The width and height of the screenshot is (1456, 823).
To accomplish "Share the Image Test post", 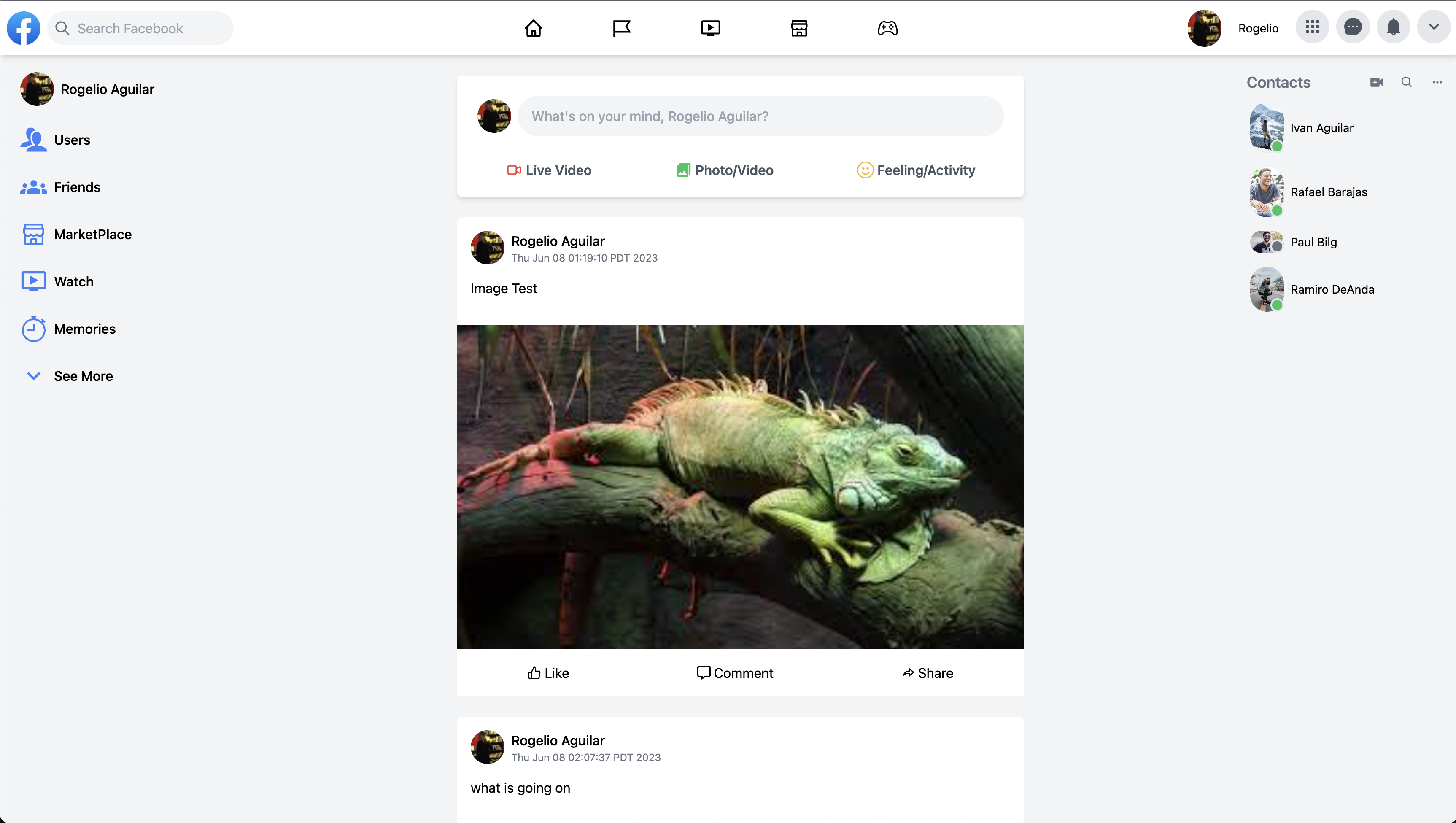I will pyautogui.click(x=928, y=673).
